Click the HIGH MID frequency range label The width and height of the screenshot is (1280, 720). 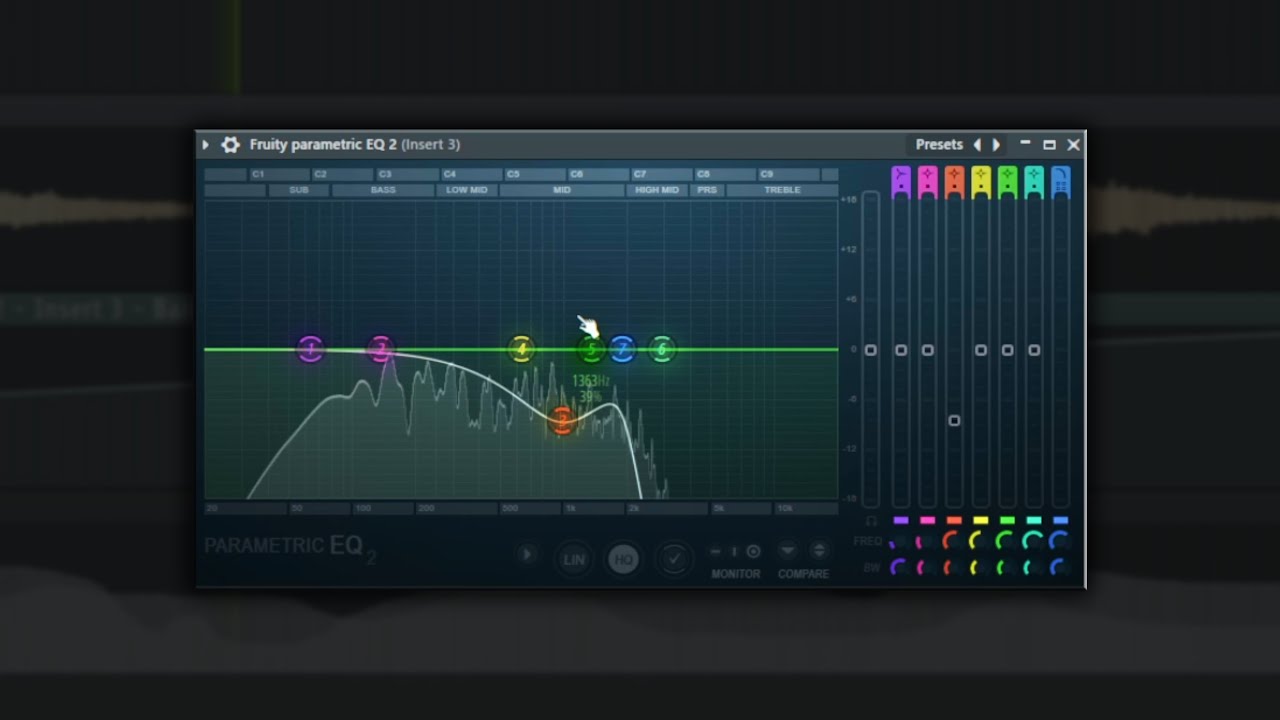657,190
